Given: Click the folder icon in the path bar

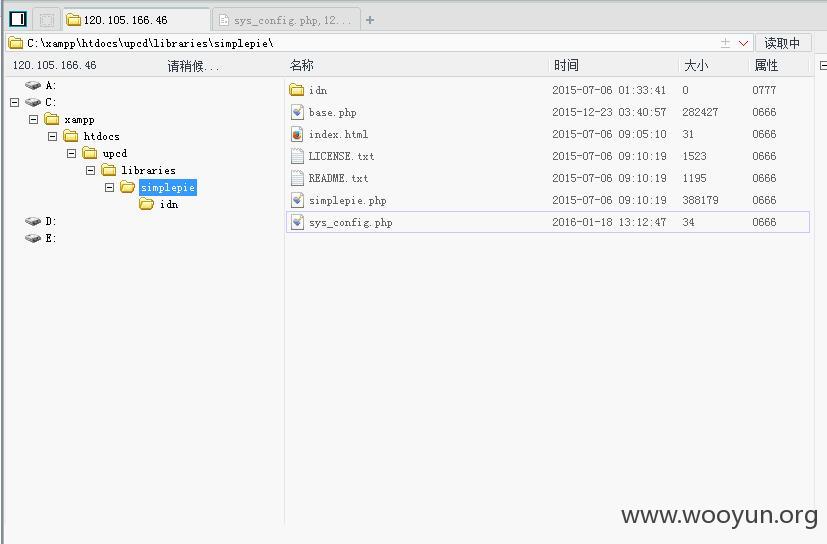Looking at the screenshot, I should pos(16,43).
